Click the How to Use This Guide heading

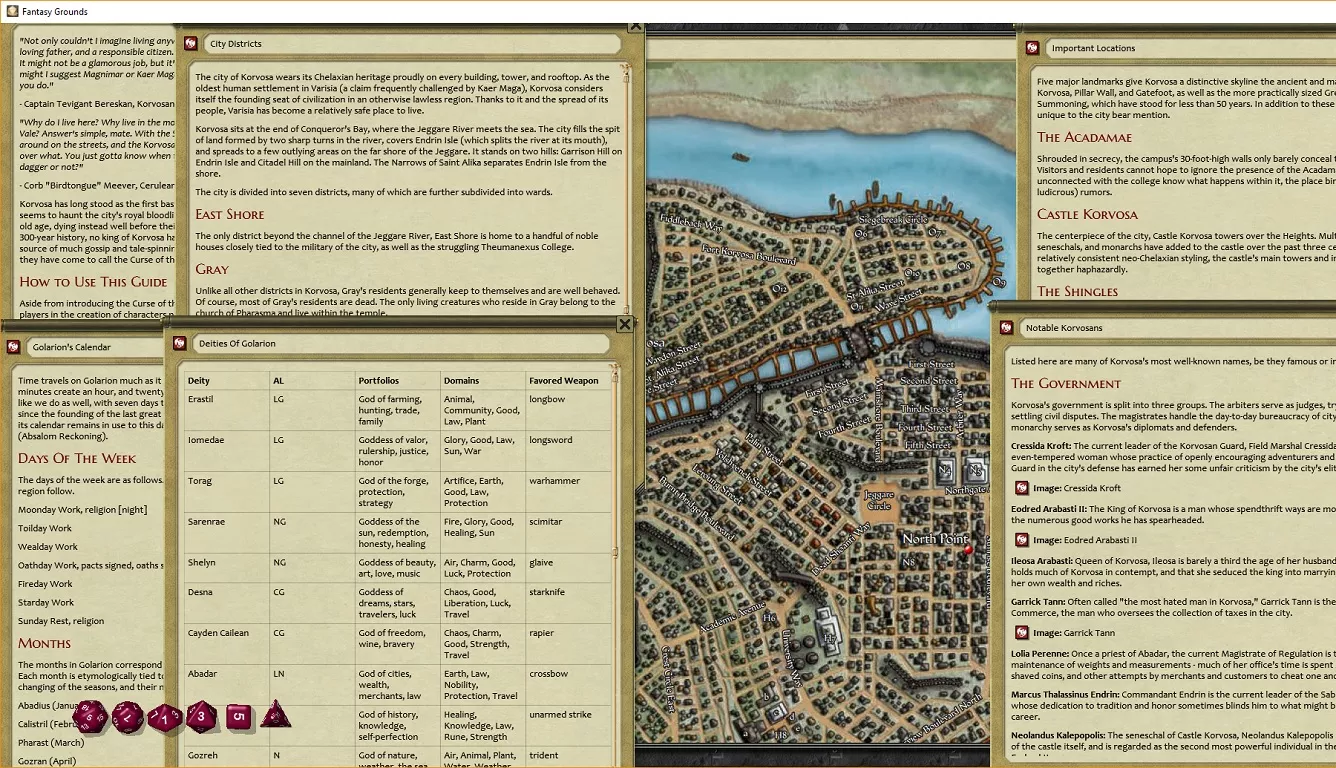(92, 282)
